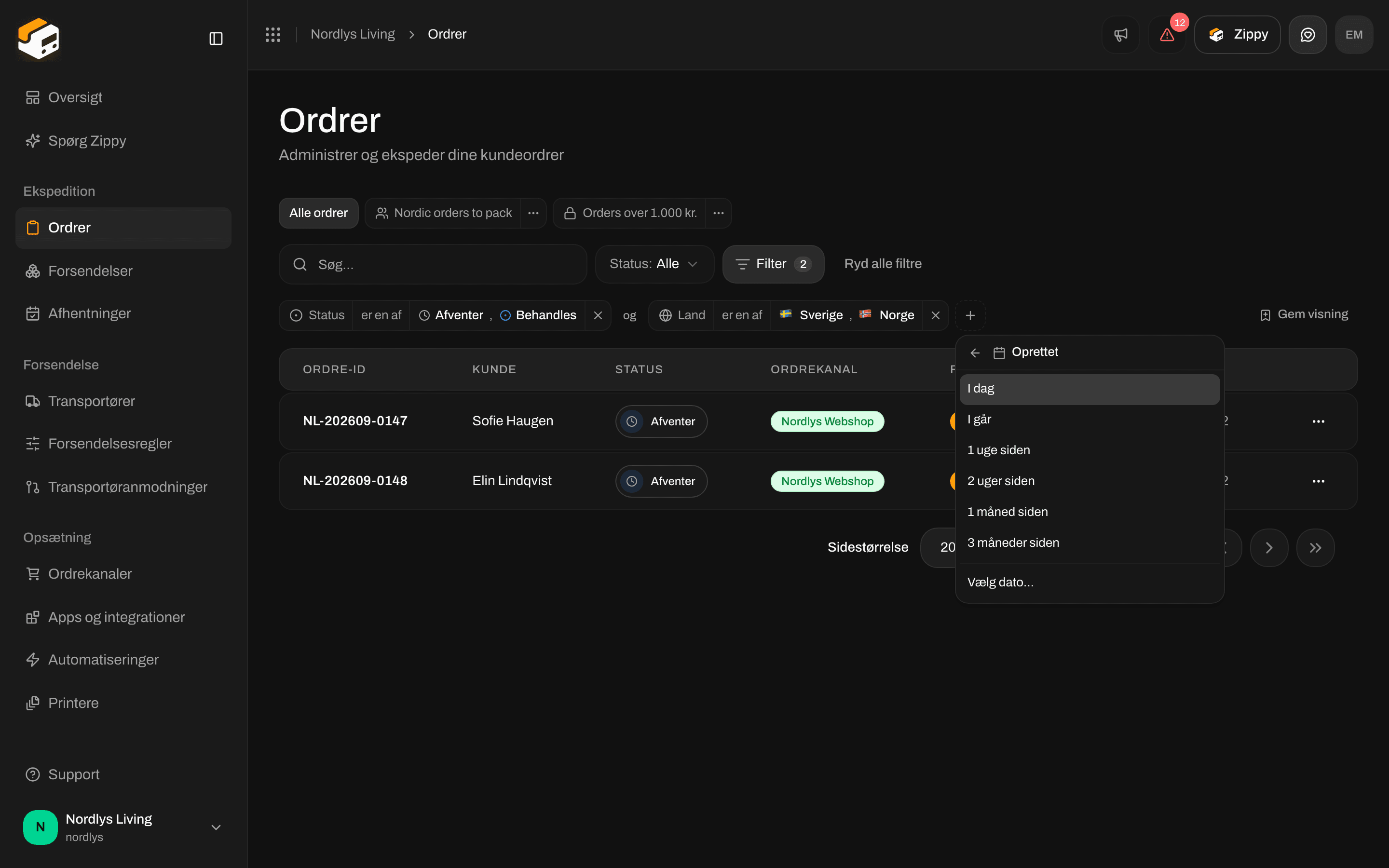Edit Sverige, Norge country values
The width and height of the screenshot is (1389, 868).
click(x=846, y=315)
